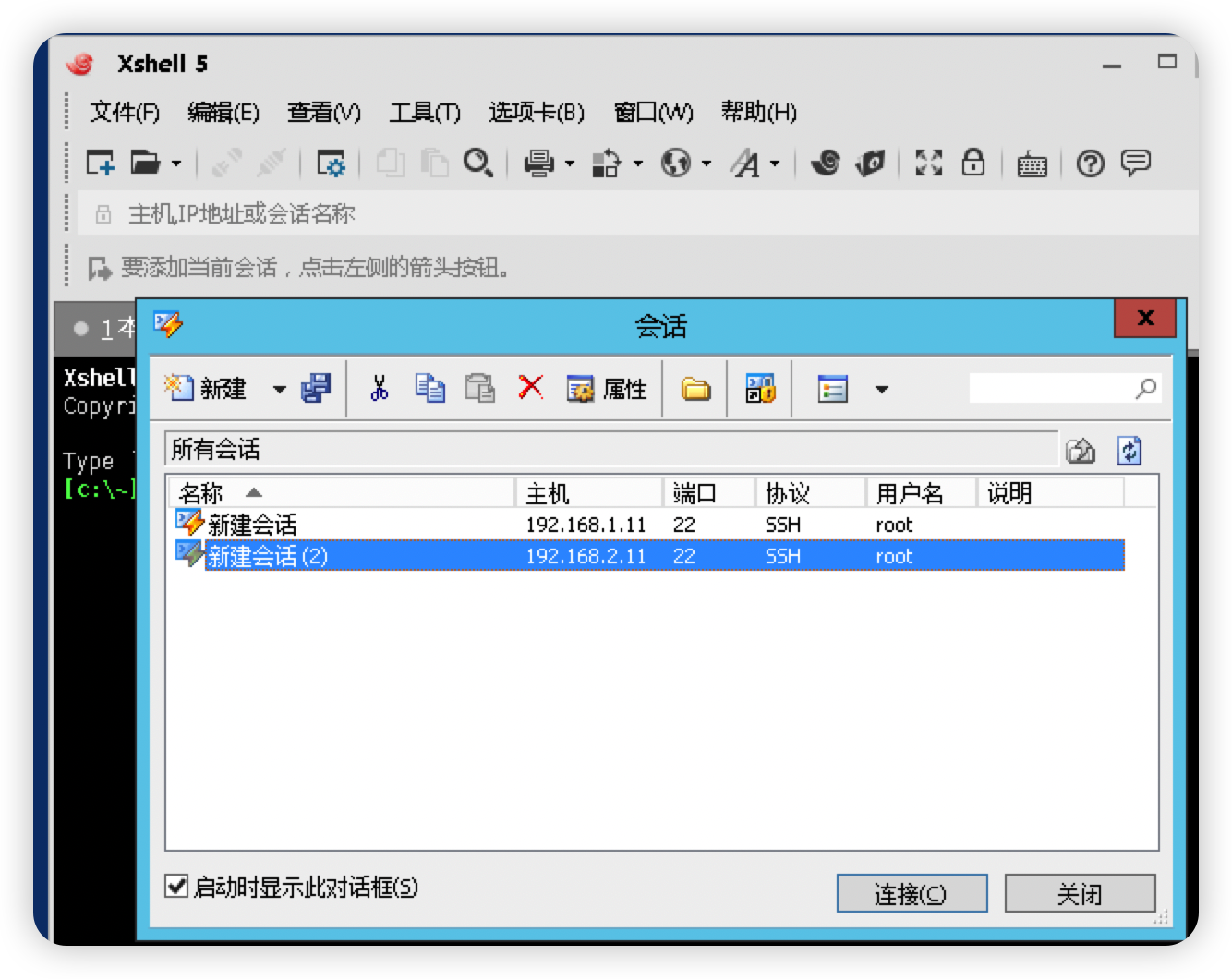Click the magnifier find icon in Xshell toolbar
Screen dimensions: 1232x979
pyautogui.click(x=477, y=163)
